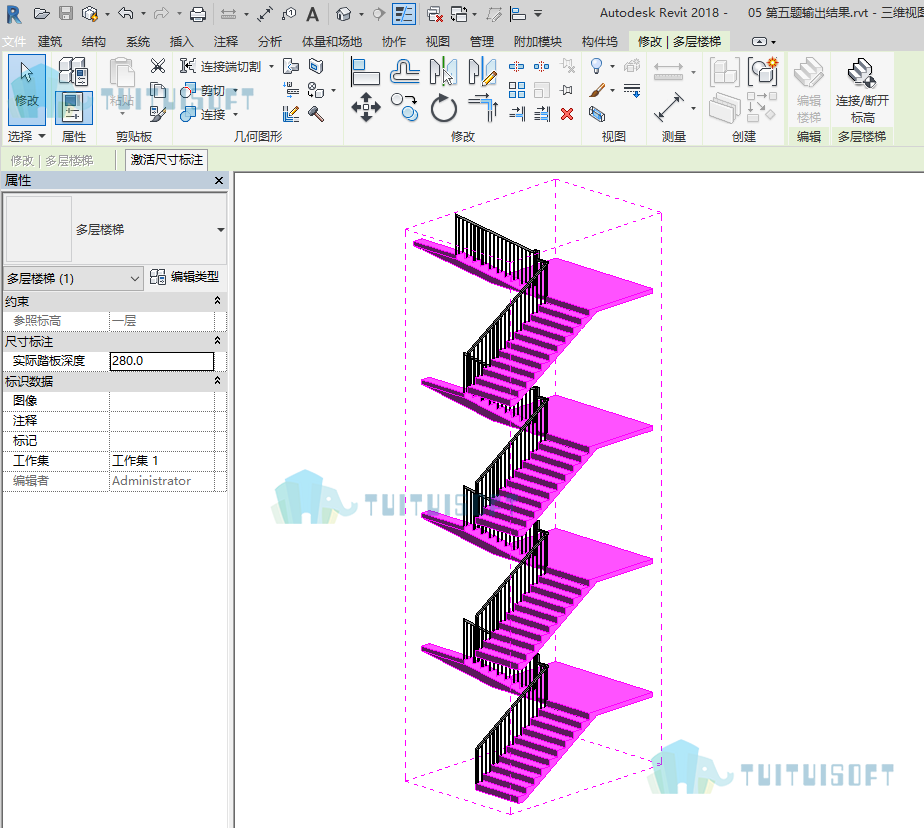Select the 修改 (Modify) arrow tool
Screen dimensions: 924x828
click(27, 90)
